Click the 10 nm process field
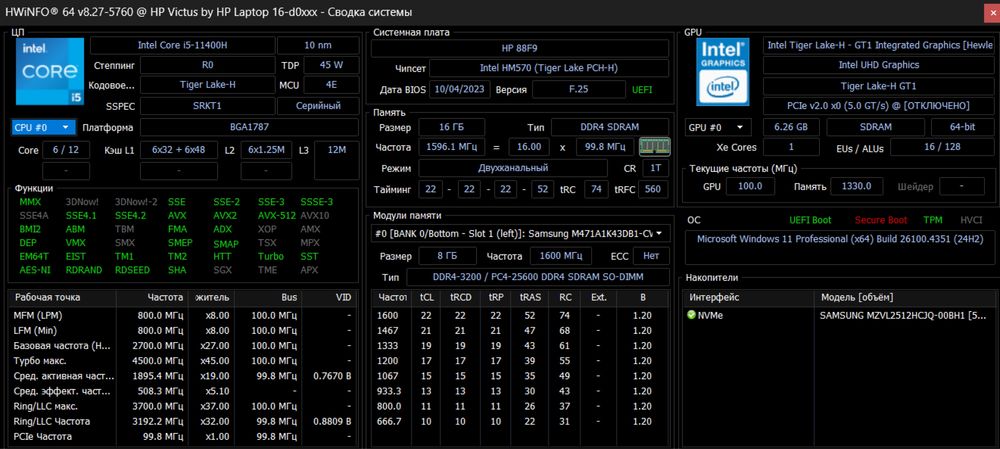Image resolution: width=1000 pixels, height=449 pixels. pos(318,45)
